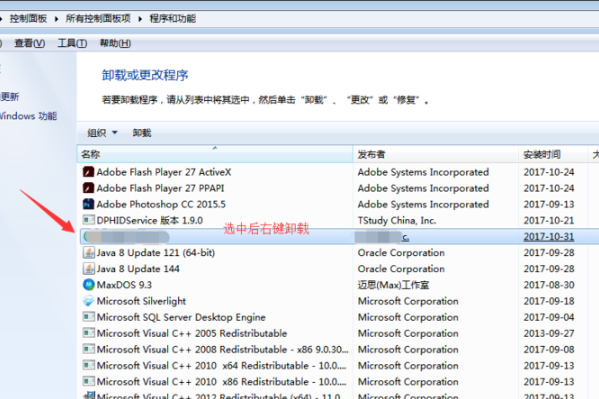
Task: Sort by the 发布者 column header
Action: 436,154
